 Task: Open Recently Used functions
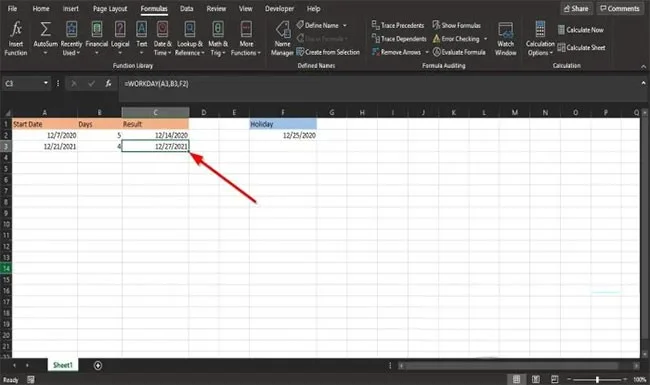(x=71, y=39)
